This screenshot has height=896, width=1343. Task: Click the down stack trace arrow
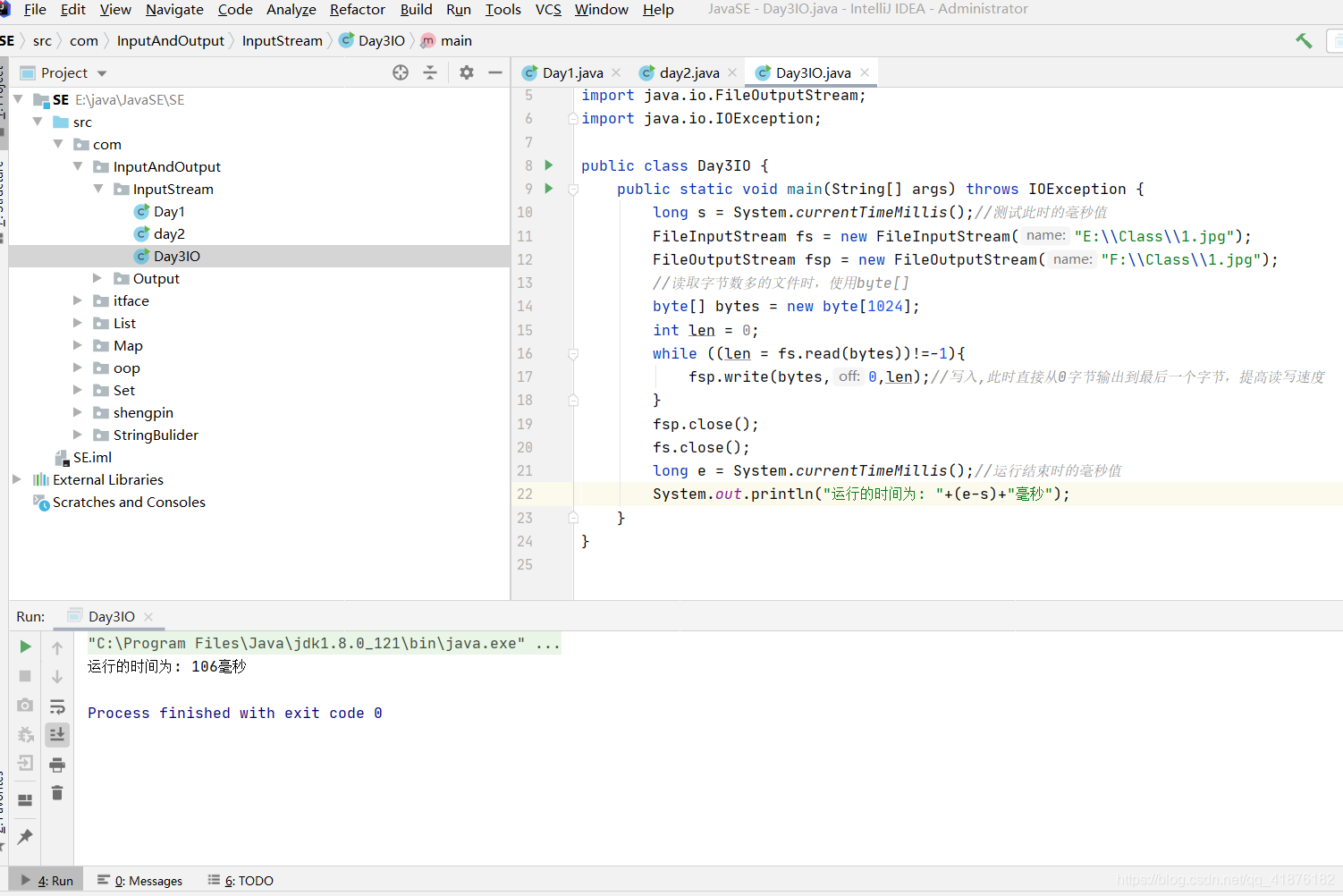click(x=57, y=677)
